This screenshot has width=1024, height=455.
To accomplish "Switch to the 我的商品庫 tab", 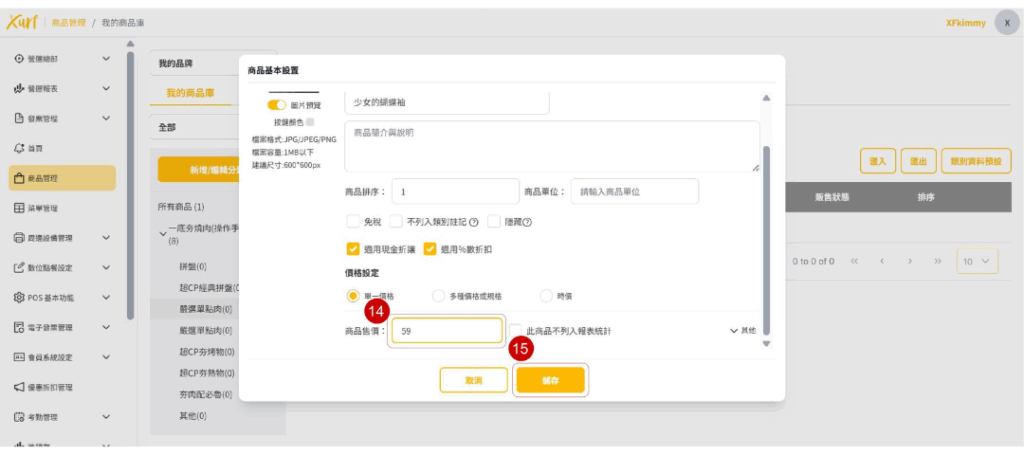I will coord(190,93).
